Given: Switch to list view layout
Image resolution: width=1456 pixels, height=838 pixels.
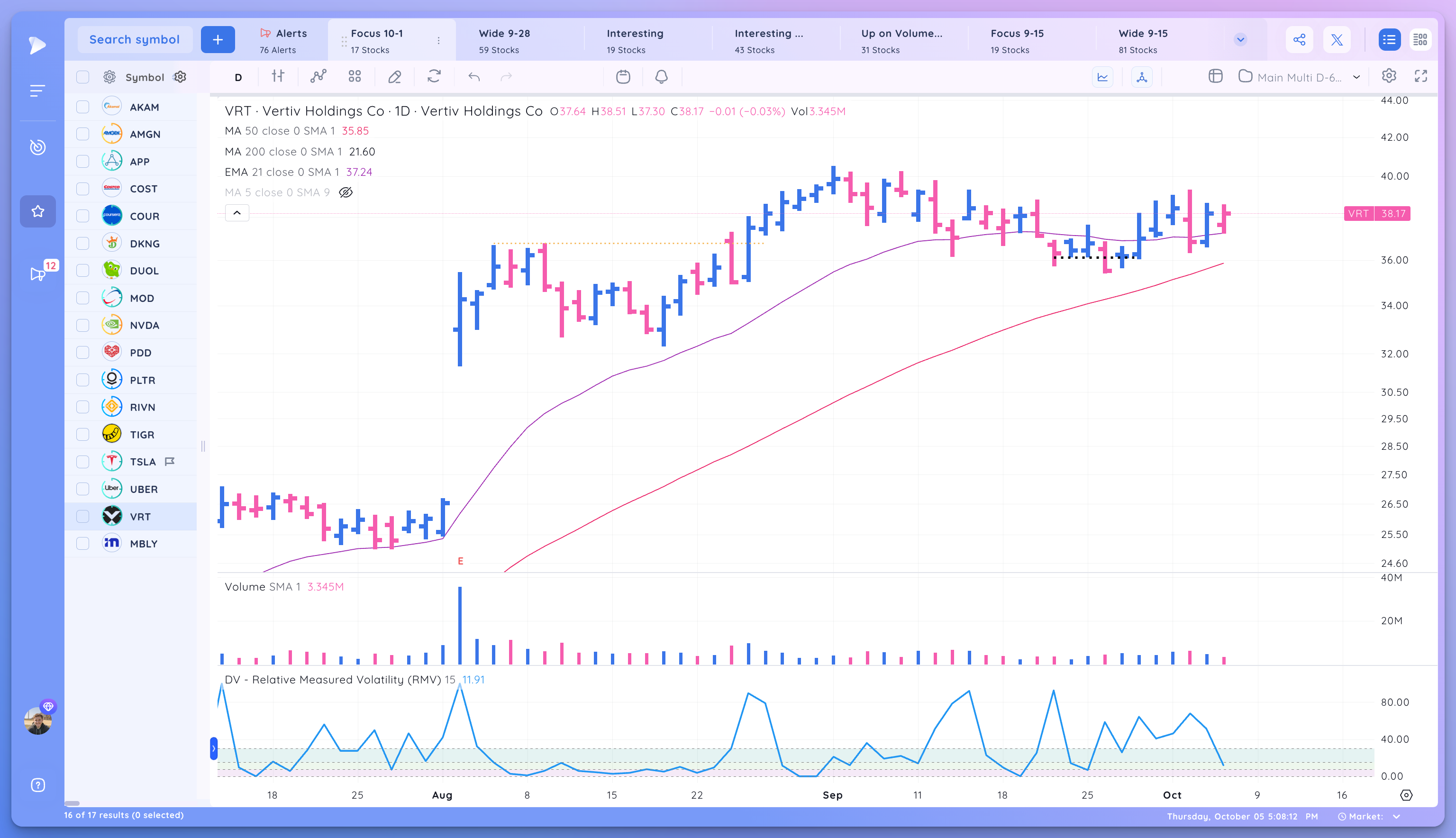Looking at the screenshot, I should [x=1389, y=40].
